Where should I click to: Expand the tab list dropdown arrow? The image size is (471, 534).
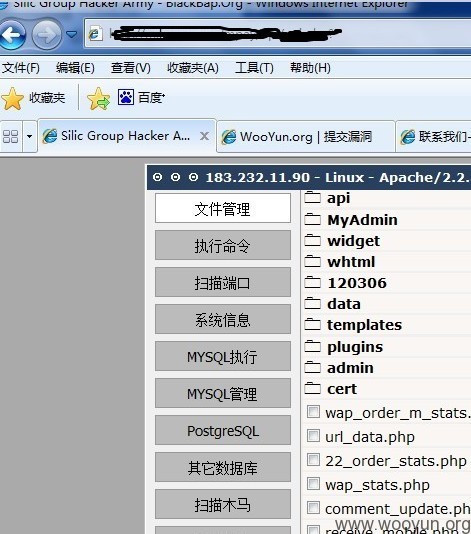point(30,137)
